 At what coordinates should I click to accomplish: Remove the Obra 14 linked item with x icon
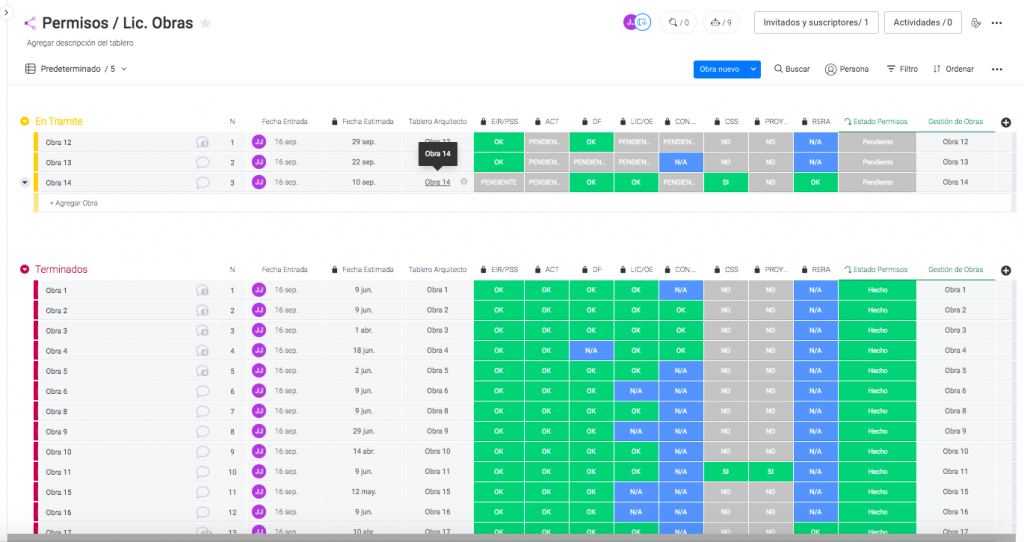[464, 182]
